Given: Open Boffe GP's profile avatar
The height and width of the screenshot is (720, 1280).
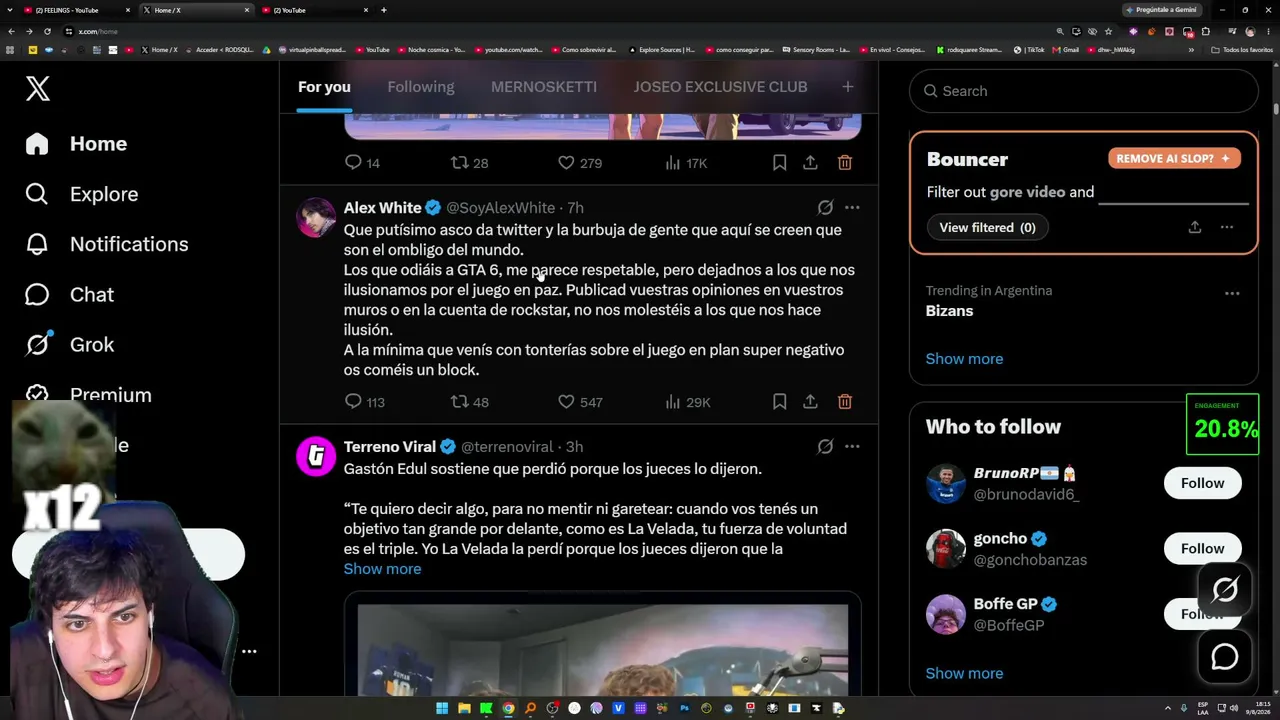Looking at the screenshot, I should point(946,614).
